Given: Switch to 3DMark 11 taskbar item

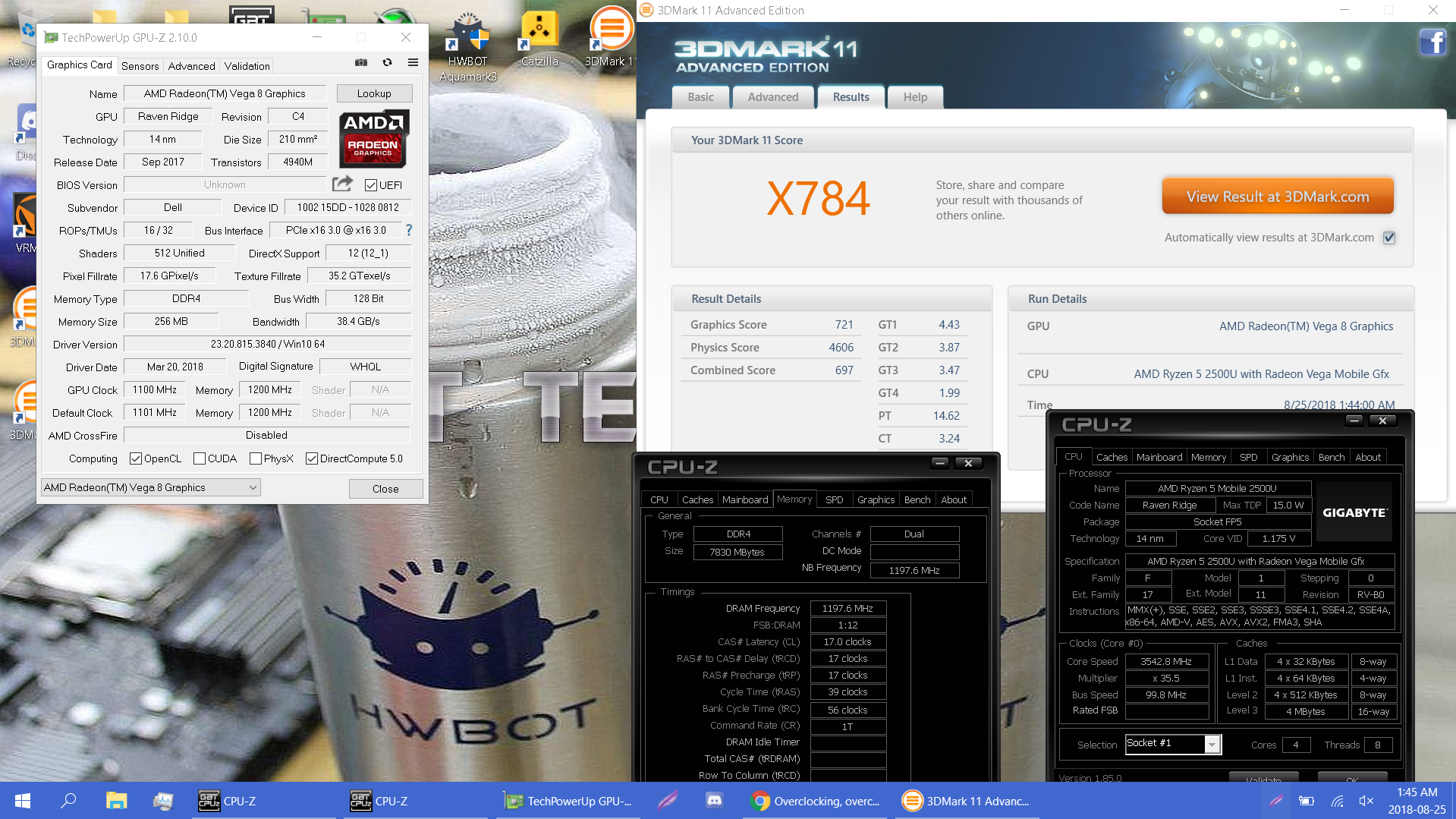Looking at the screenshot, I should pyautogui.click(x=967, y=801).
